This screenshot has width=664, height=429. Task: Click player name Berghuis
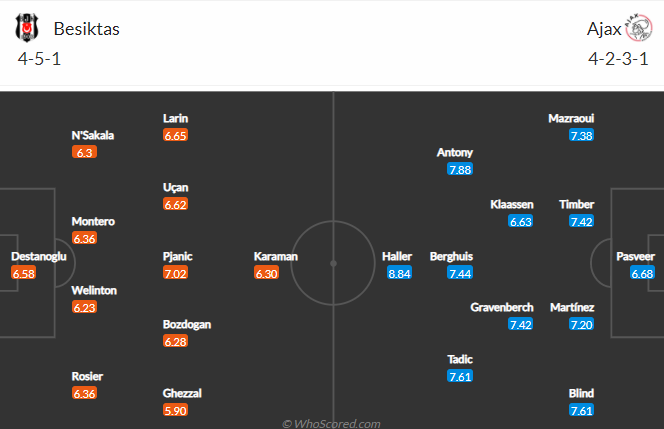coord(451,256)
